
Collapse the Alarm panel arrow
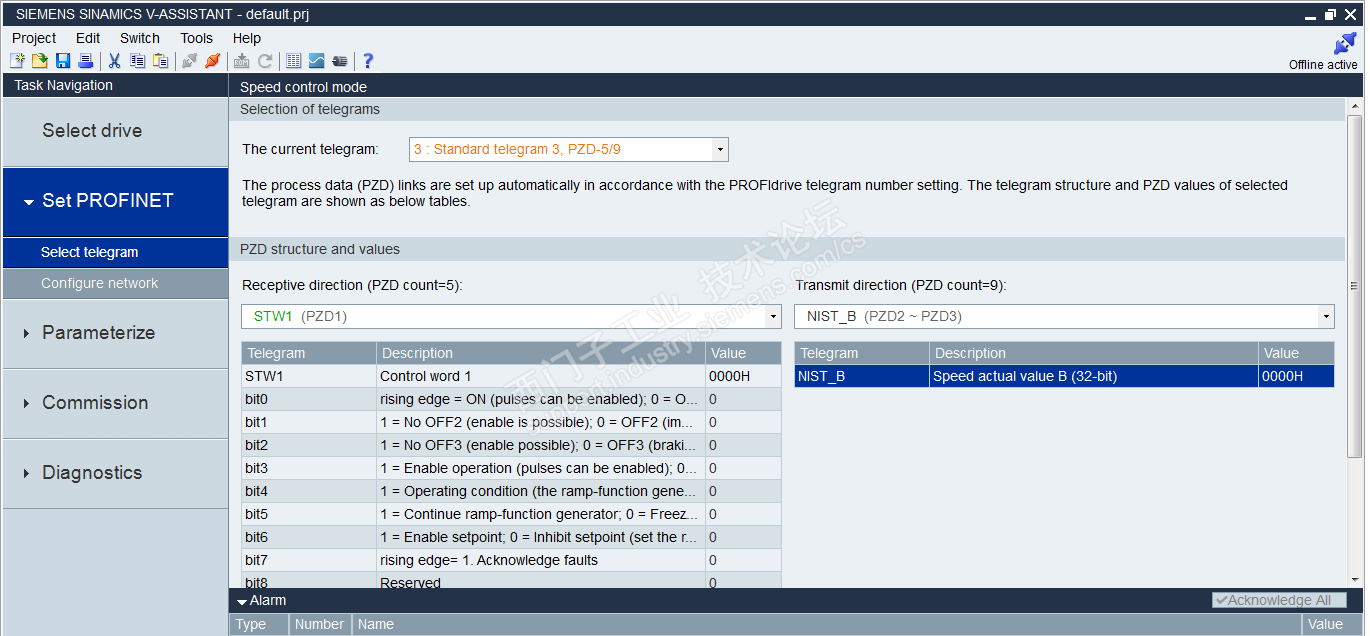242,602
